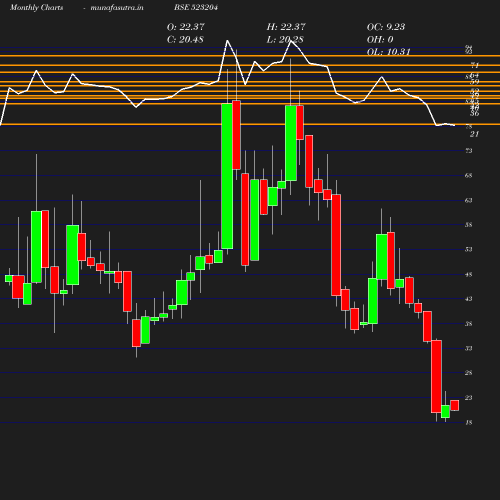
Task: Select the close value C: 20.48
Action: pos(185,39)
